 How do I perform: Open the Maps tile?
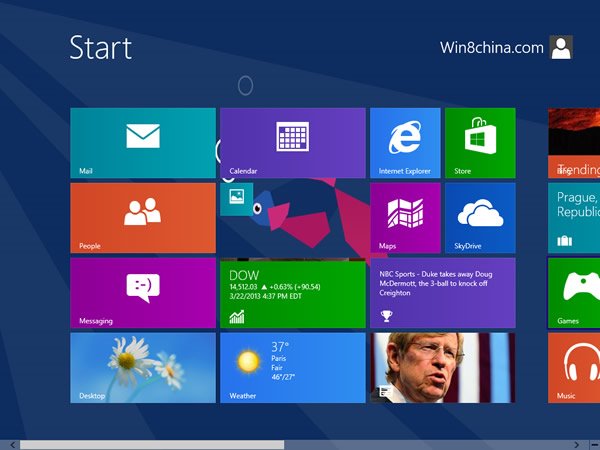(405, 218)
